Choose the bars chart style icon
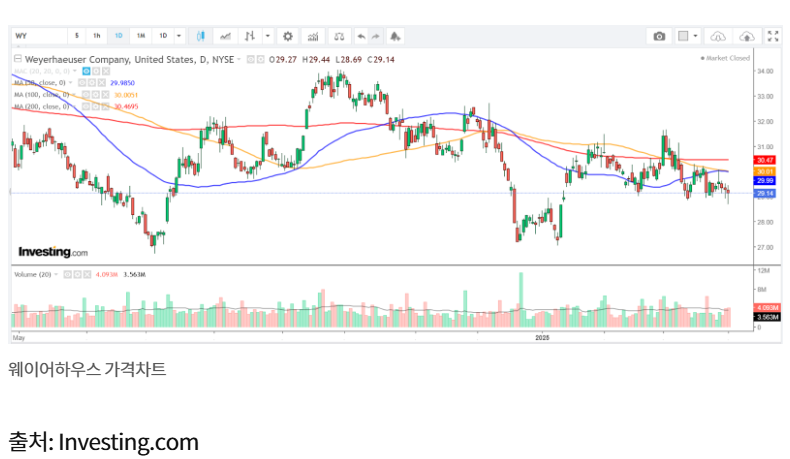 [x=250, y=36]
